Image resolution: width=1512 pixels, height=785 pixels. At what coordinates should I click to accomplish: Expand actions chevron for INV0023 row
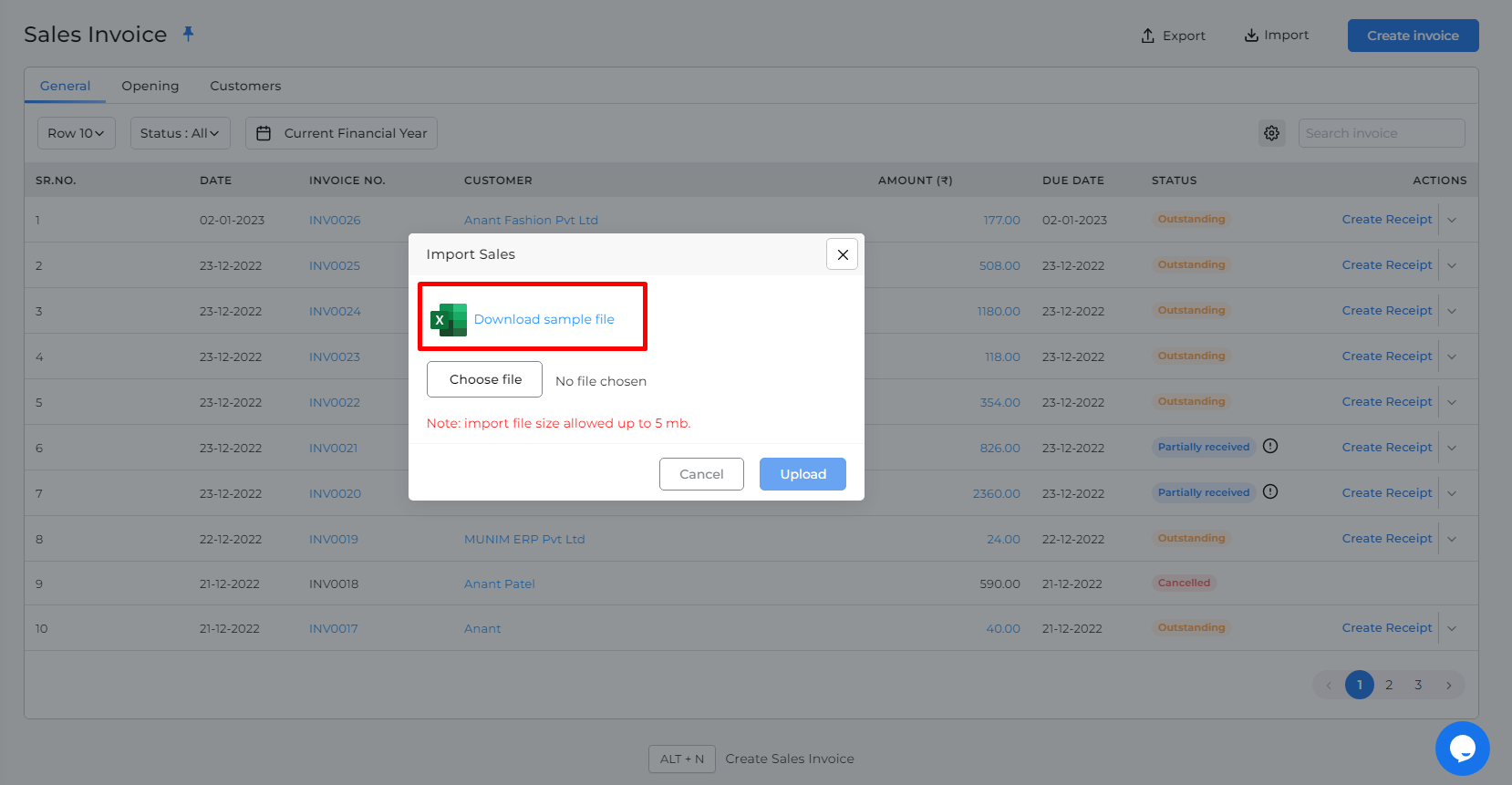pyautogui.click(x=1452, y=356)
